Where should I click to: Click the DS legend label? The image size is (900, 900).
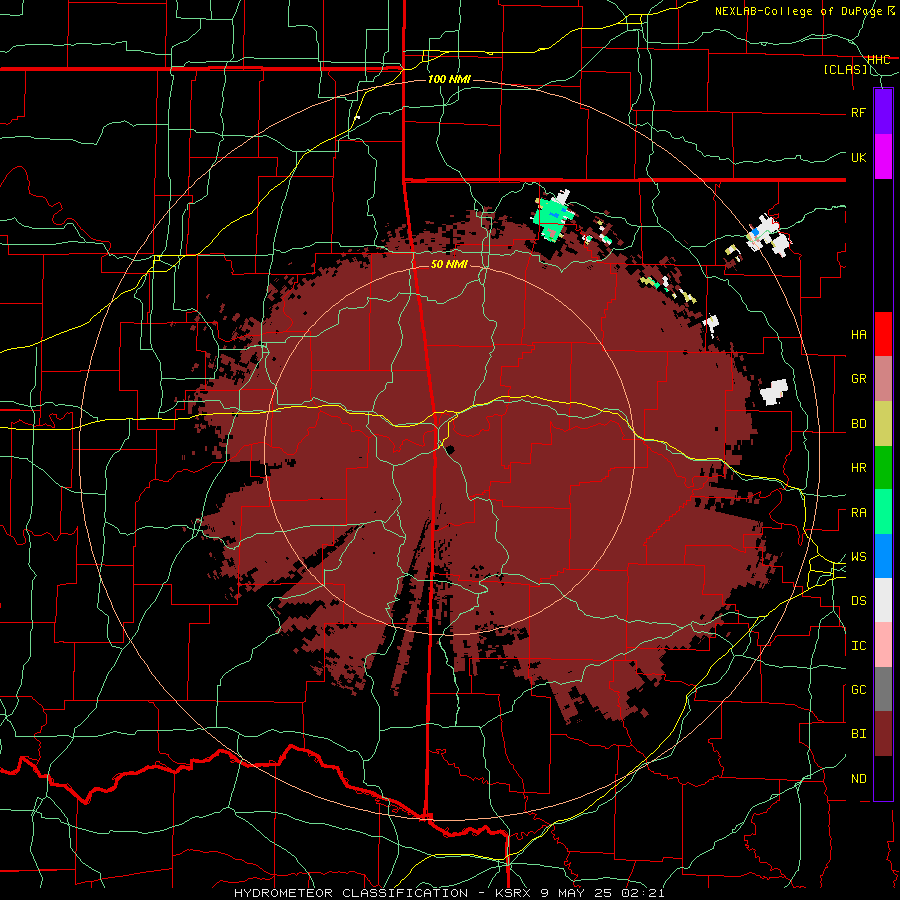pyautogui.click(x=859, y=601)
